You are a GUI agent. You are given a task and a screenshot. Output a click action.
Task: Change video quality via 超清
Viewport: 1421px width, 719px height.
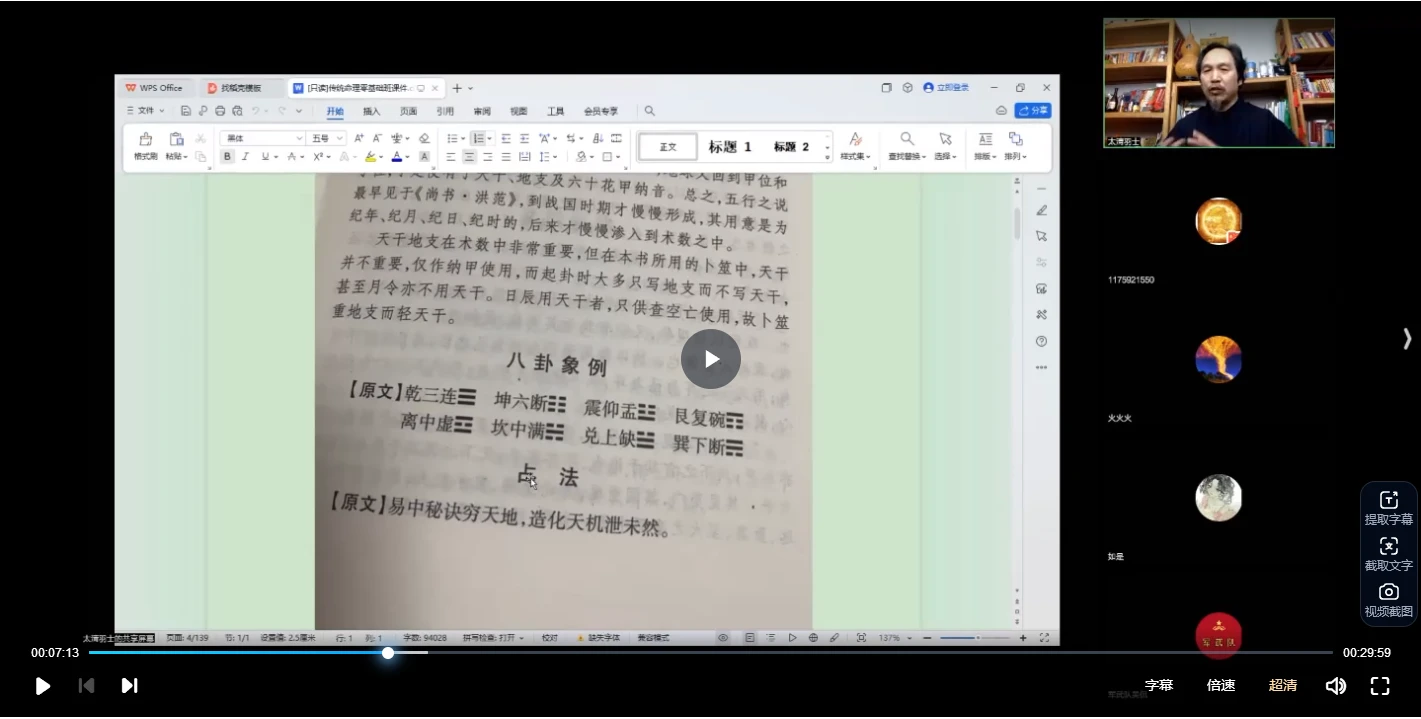pyautogui.click(x=1283, y=686)
